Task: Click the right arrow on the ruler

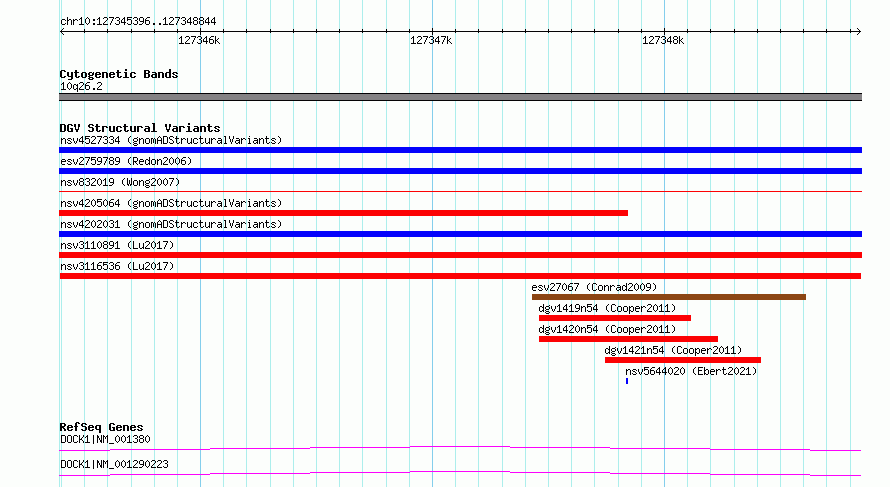Action: [858, 31]
